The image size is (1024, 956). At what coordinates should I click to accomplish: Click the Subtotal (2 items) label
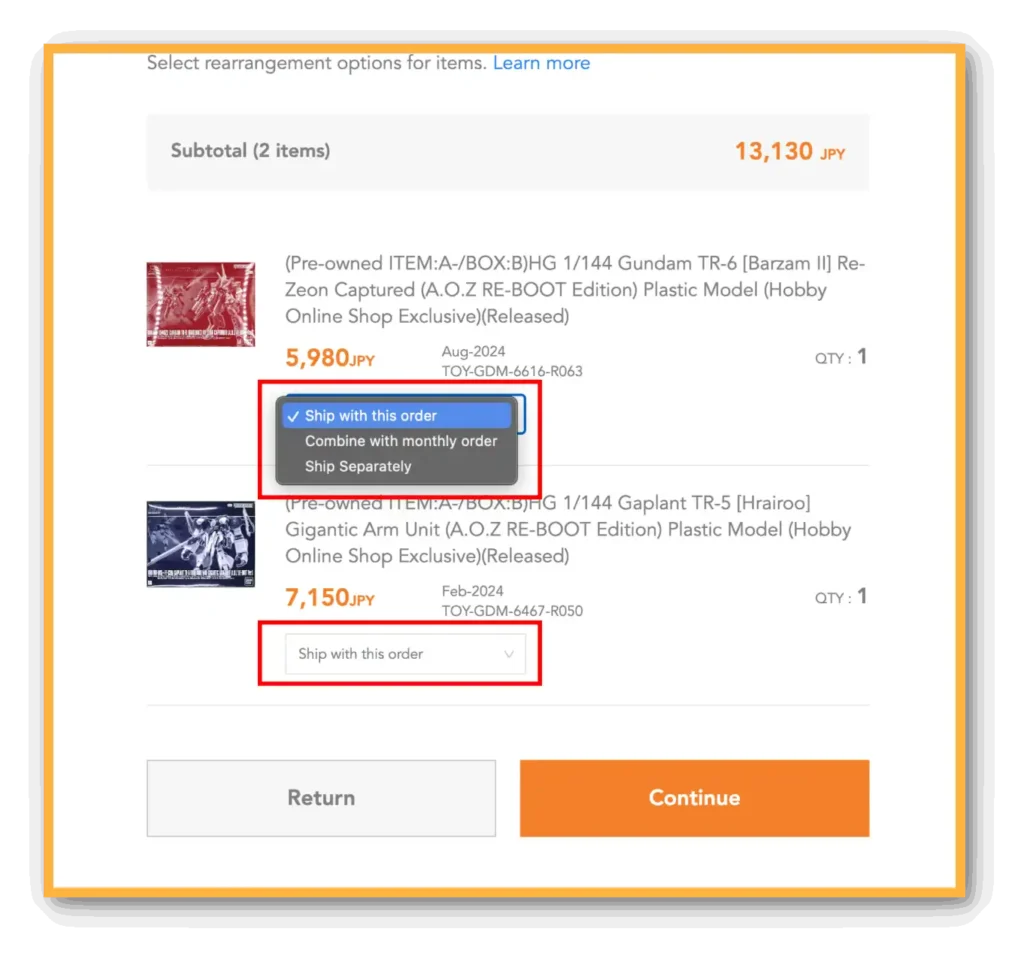click(250, 151)
